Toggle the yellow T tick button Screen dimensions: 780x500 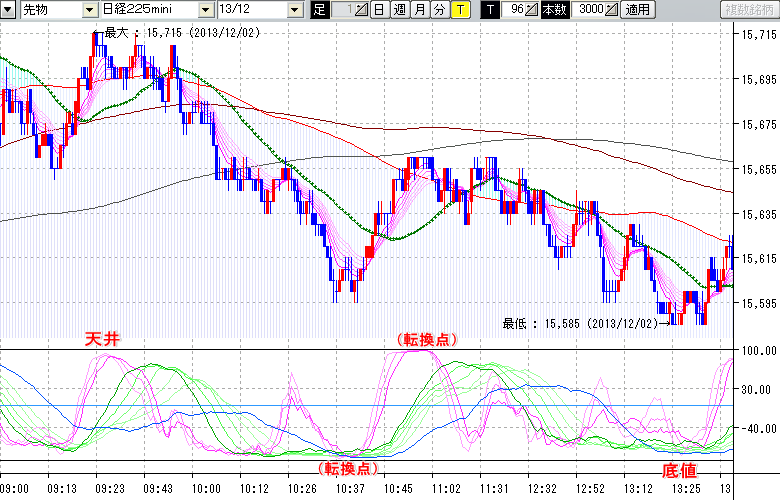(x=459, y=9)
